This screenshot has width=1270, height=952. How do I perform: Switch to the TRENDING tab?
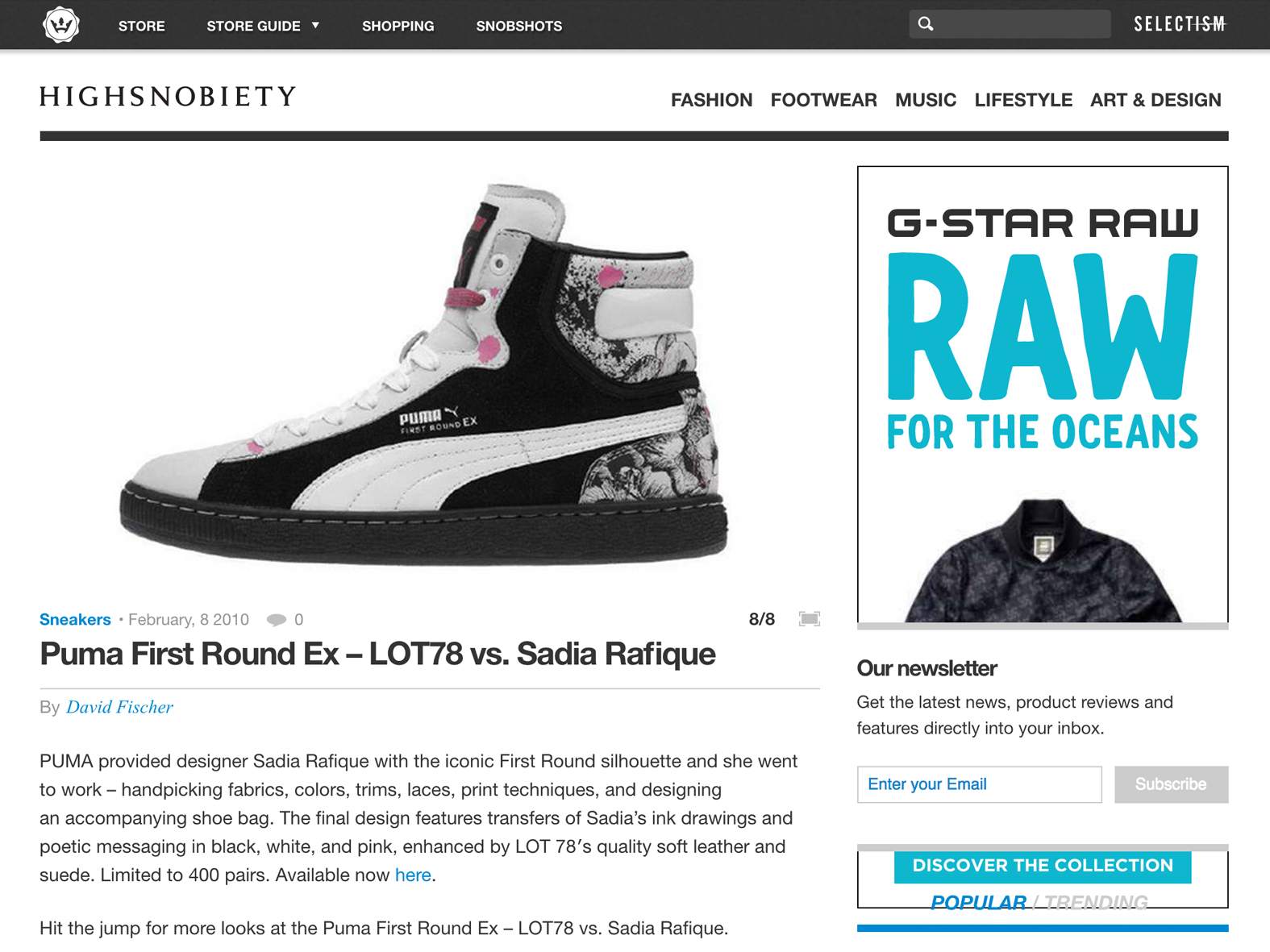[x=1096, y=902]
